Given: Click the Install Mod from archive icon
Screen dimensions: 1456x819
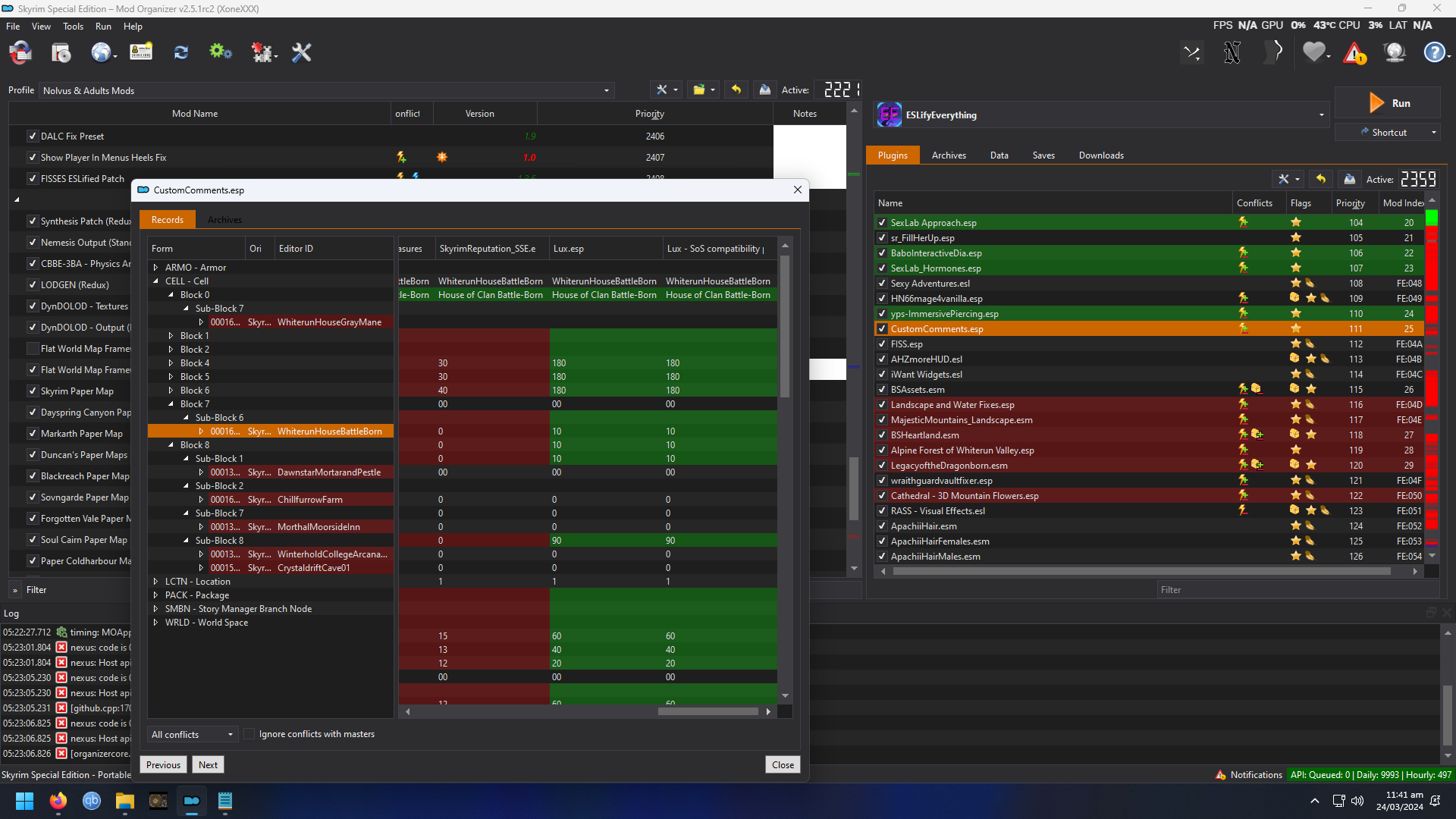Looking at the screenshot, I should coord(20,52).
